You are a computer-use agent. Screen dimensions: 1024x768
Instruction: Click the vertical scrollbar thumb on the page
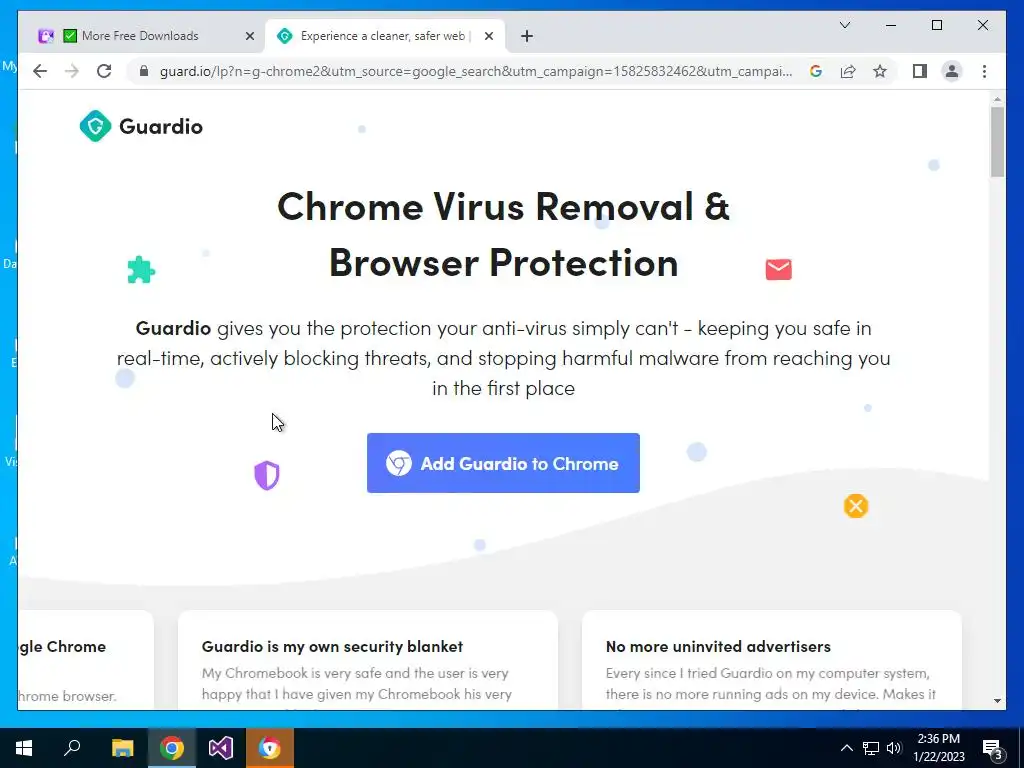coord(997,141)
